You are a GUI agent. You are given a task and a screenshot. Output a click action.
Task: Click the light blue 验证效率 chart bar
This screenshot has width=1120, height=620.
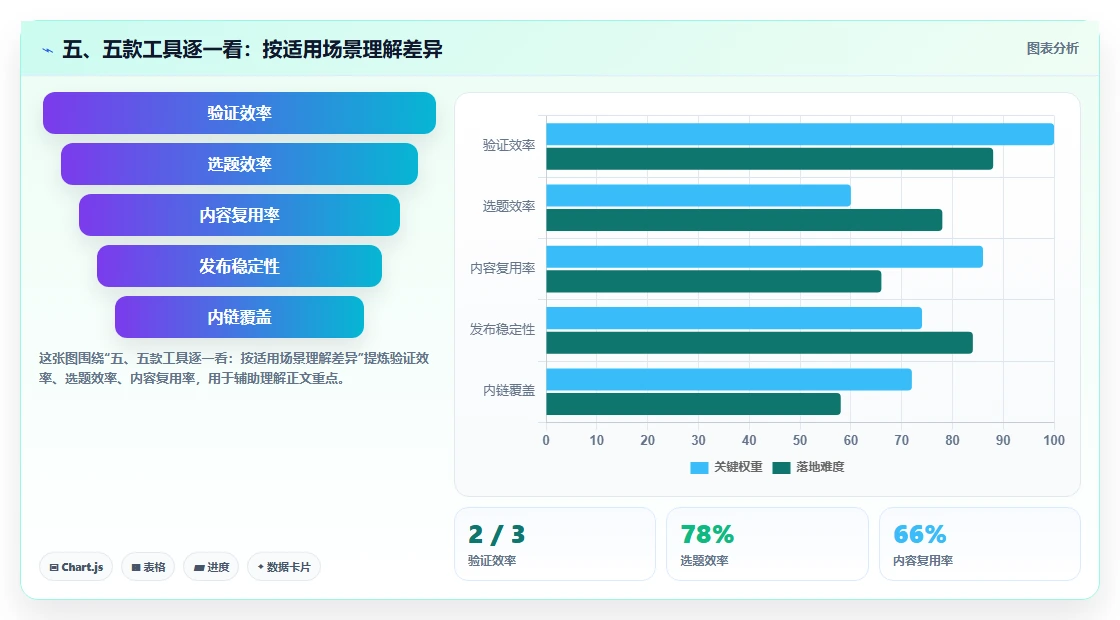[x=800, y=134]
